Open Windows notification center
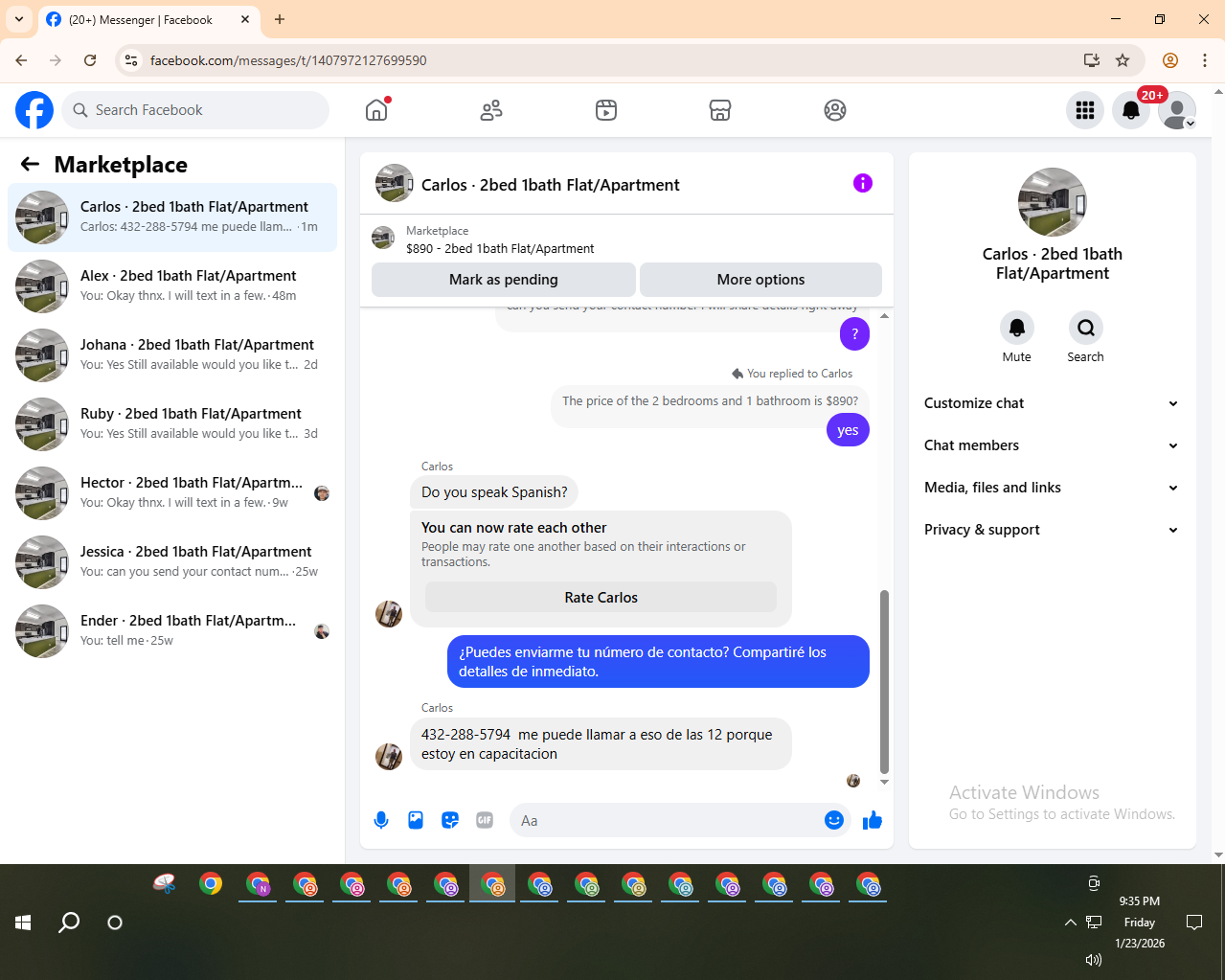 click(x=1194, y=923)
